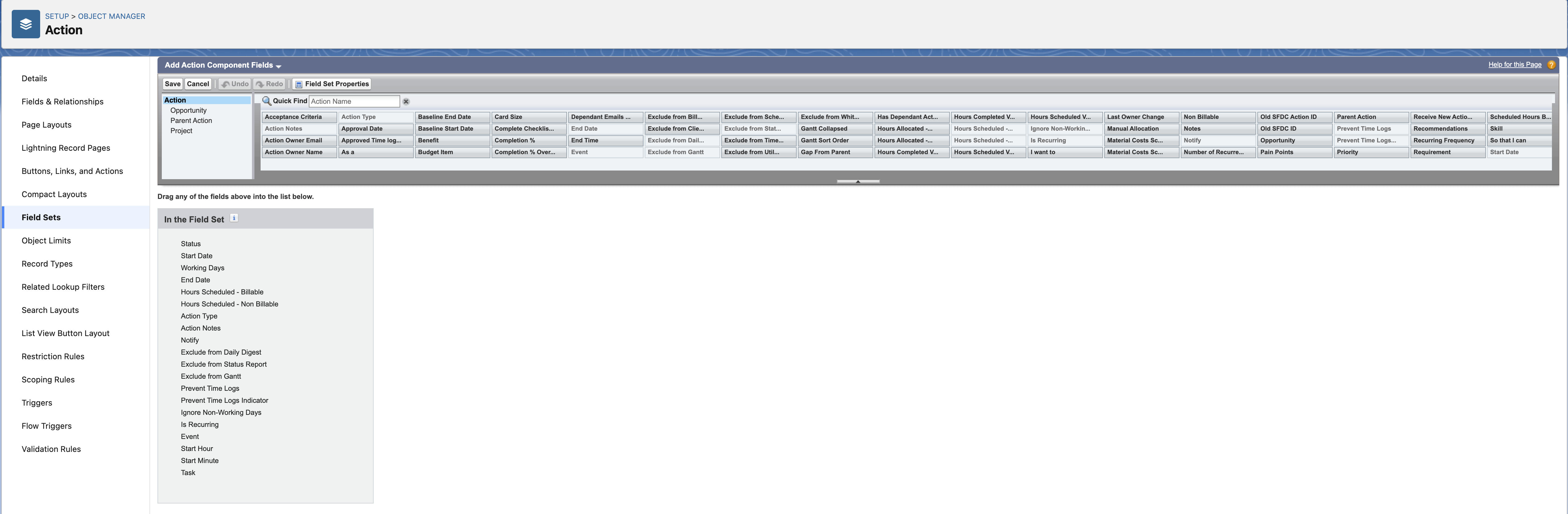Screen dimensions: 1568x514
Task: Click the Redo toolbar button
Action: click(270, 84)
